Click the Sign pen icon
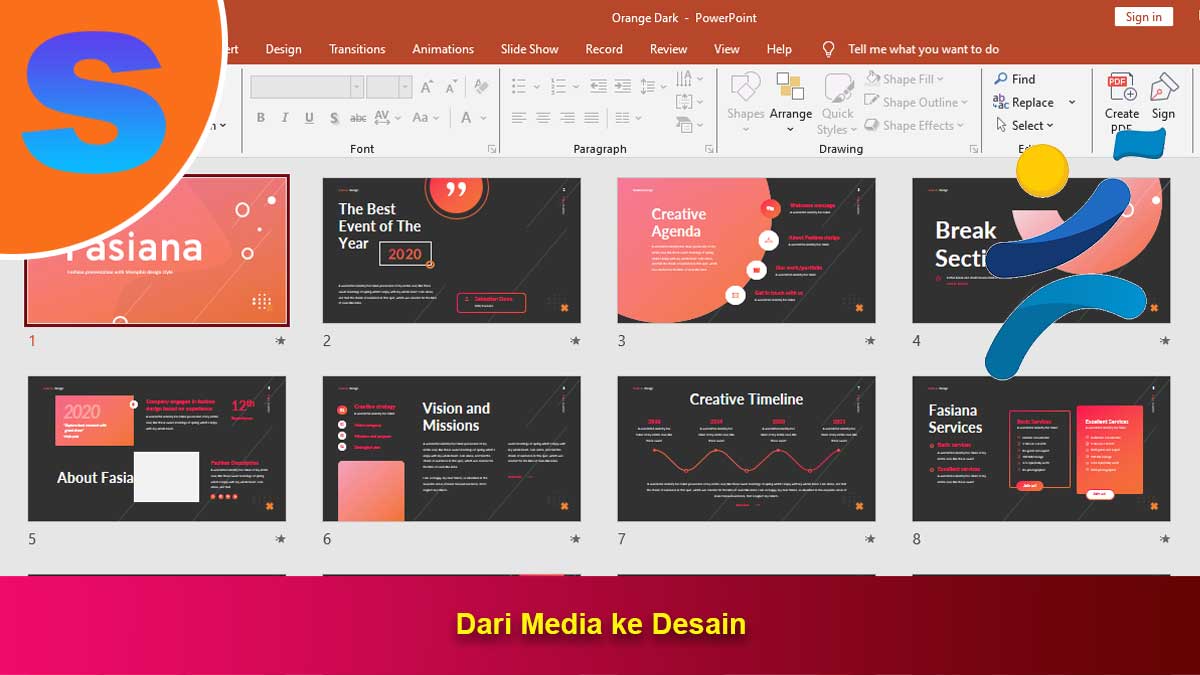This screenshot has height=675, width=1200. [1163, 87]
